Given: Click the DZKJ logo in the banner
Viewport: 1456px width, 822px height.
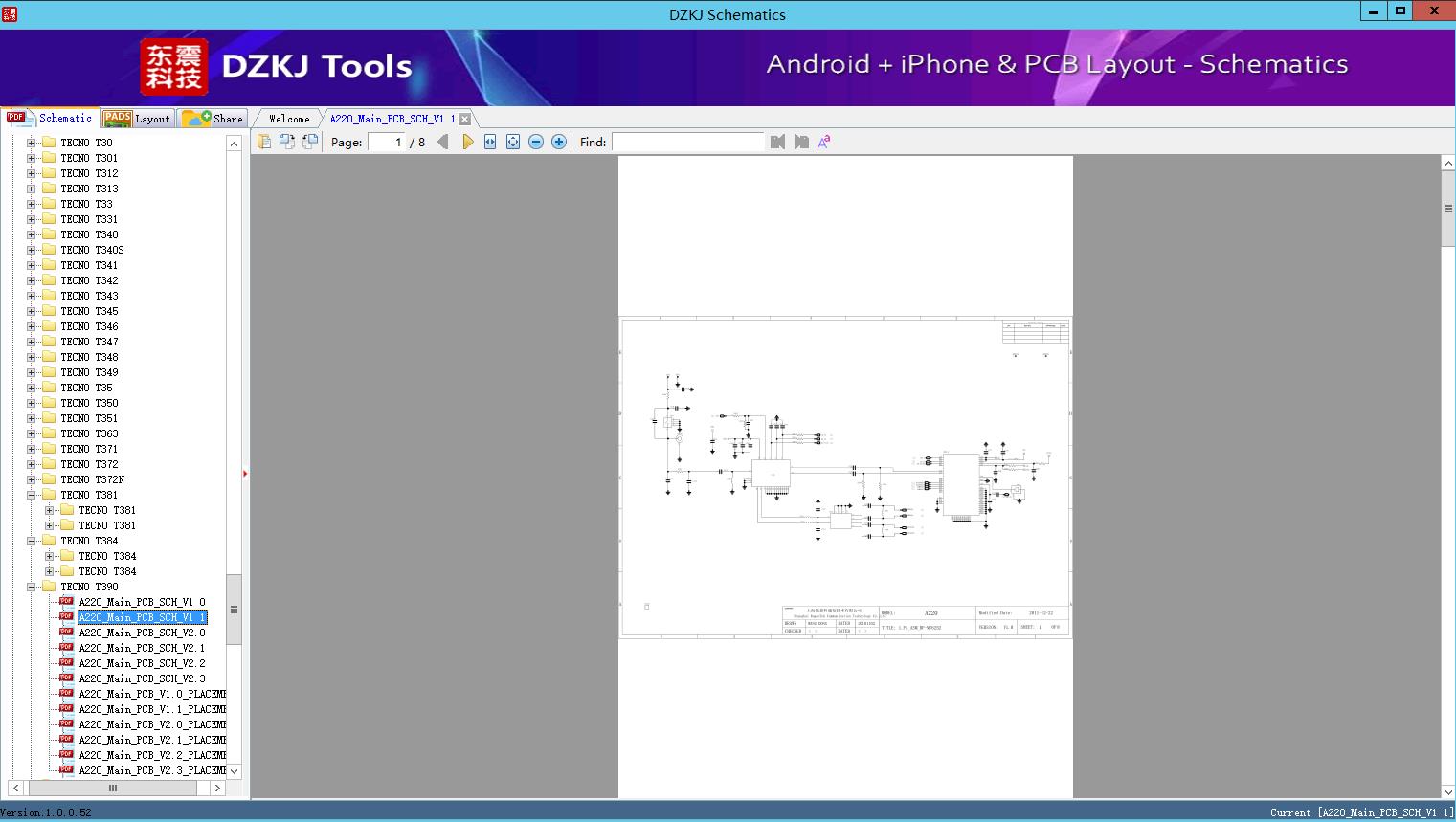Looking at the screenshot, I should pyautogui.click(x=173, y=66).
